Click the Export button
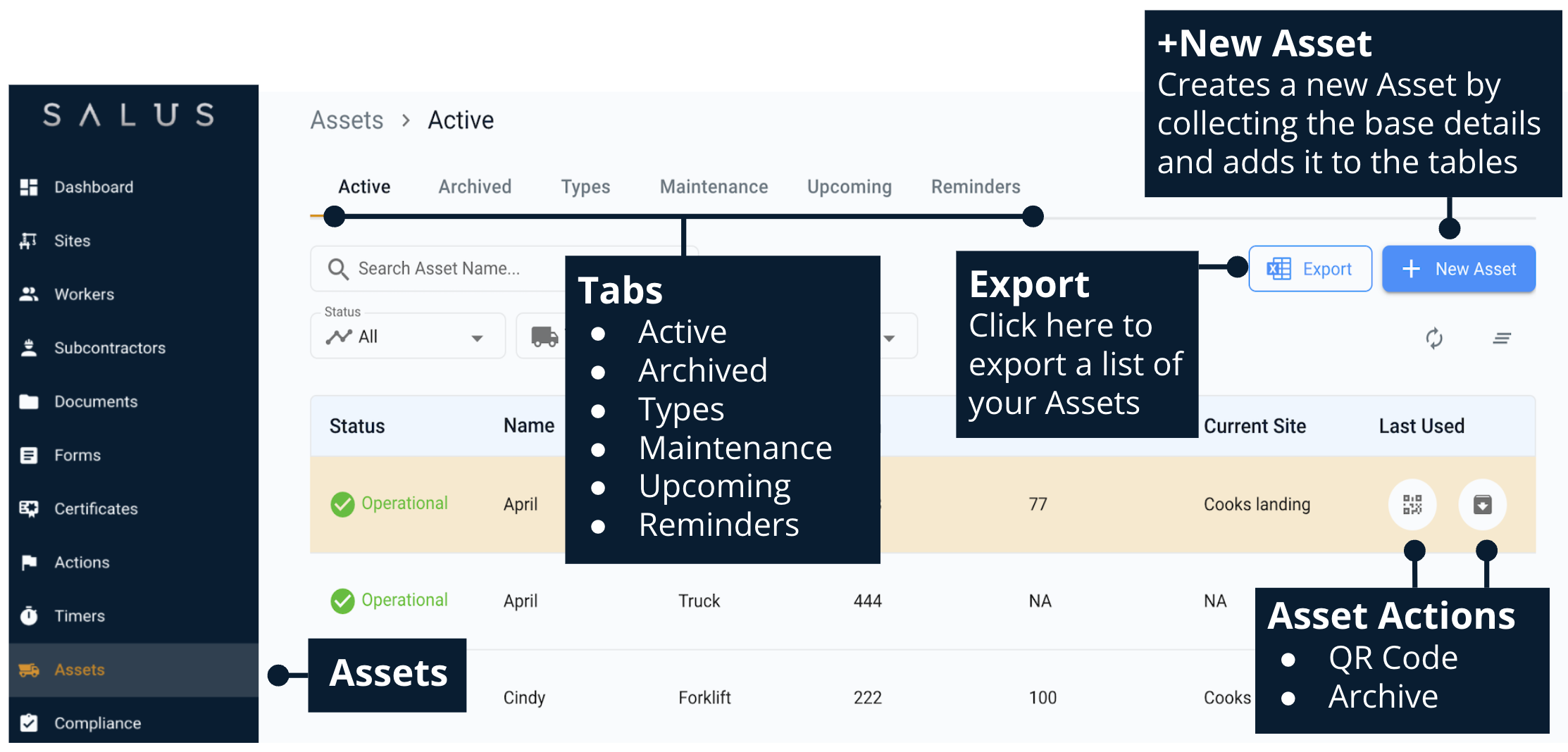The image size is (1568, 752). coord(1309,269)
